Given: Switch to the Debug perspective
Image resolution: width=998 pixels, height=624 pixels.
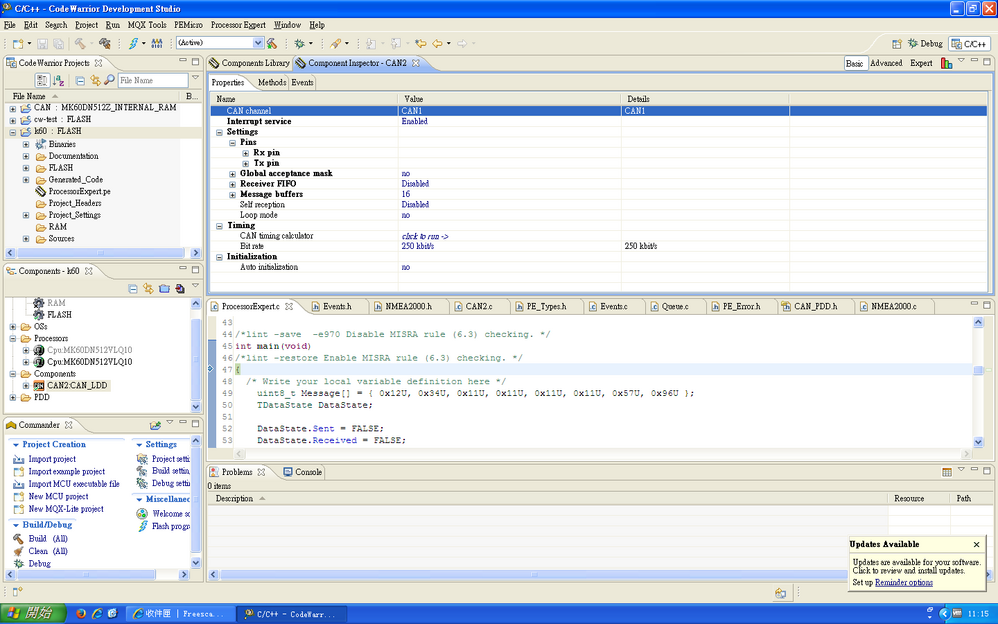Looking at the screenshot, I should (x=925, y=43).
